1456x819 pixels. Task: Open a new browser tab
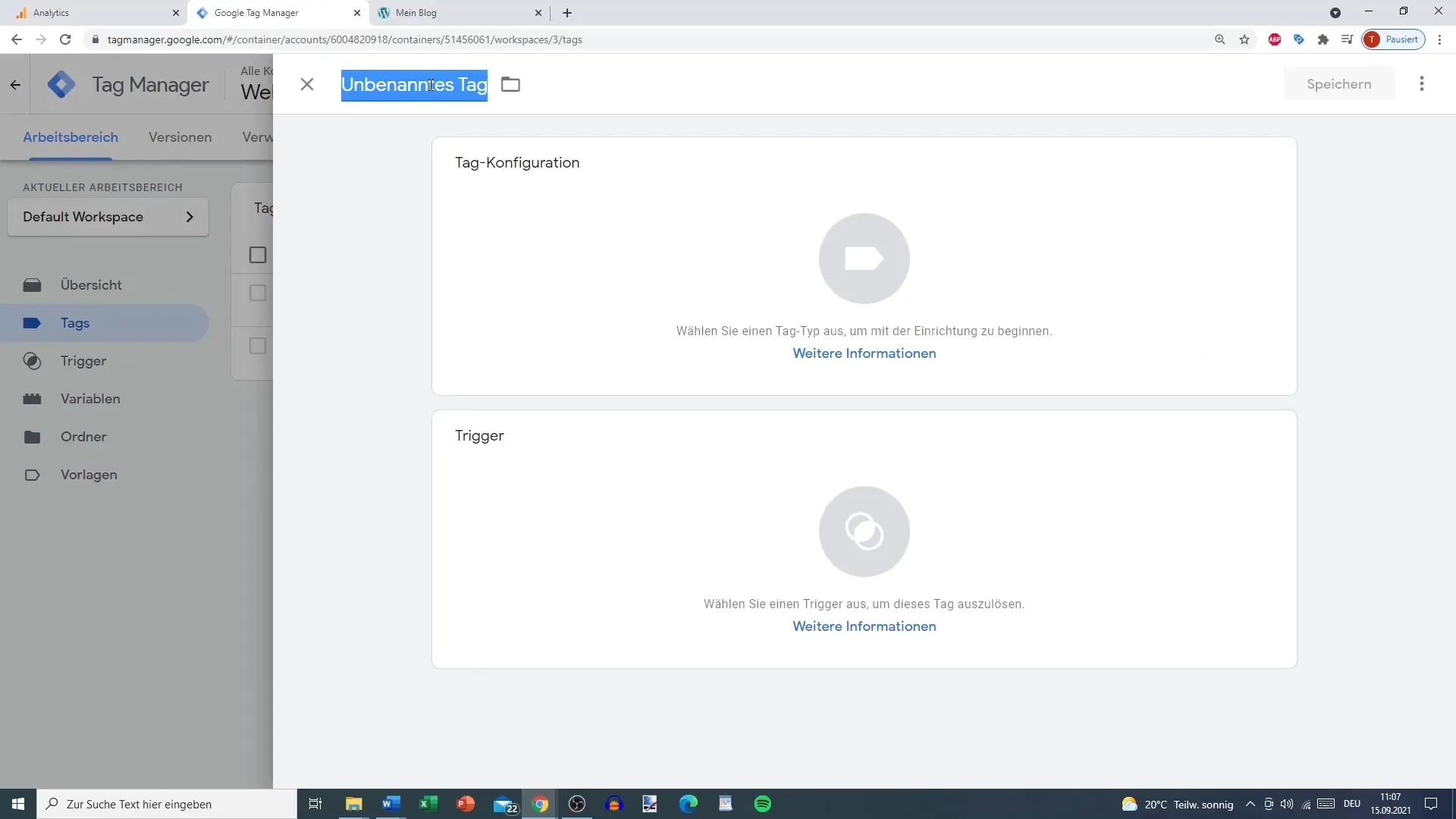point(567,13)
